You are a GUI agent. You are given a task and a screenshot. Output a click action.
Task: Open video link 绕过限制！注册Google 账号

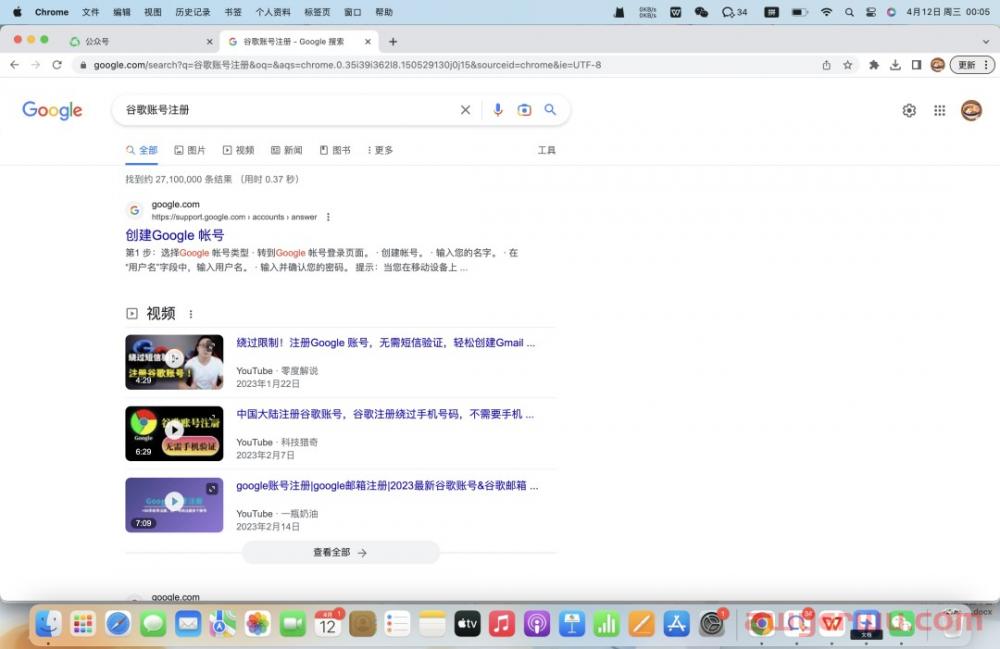[x=385, y=343]
